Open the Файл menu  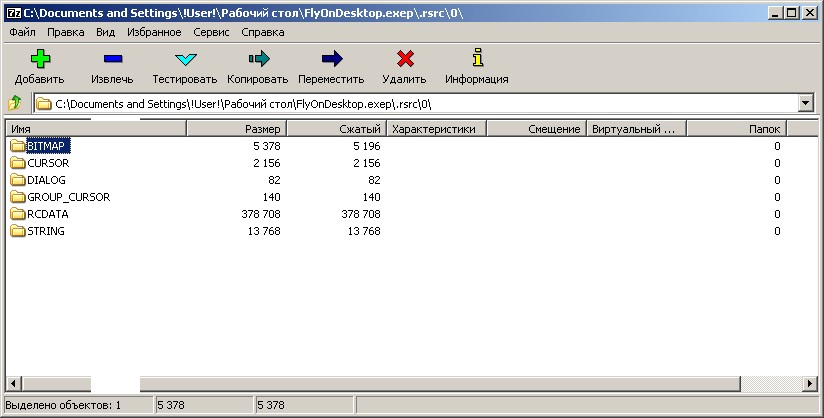click(x=23, y=32)
